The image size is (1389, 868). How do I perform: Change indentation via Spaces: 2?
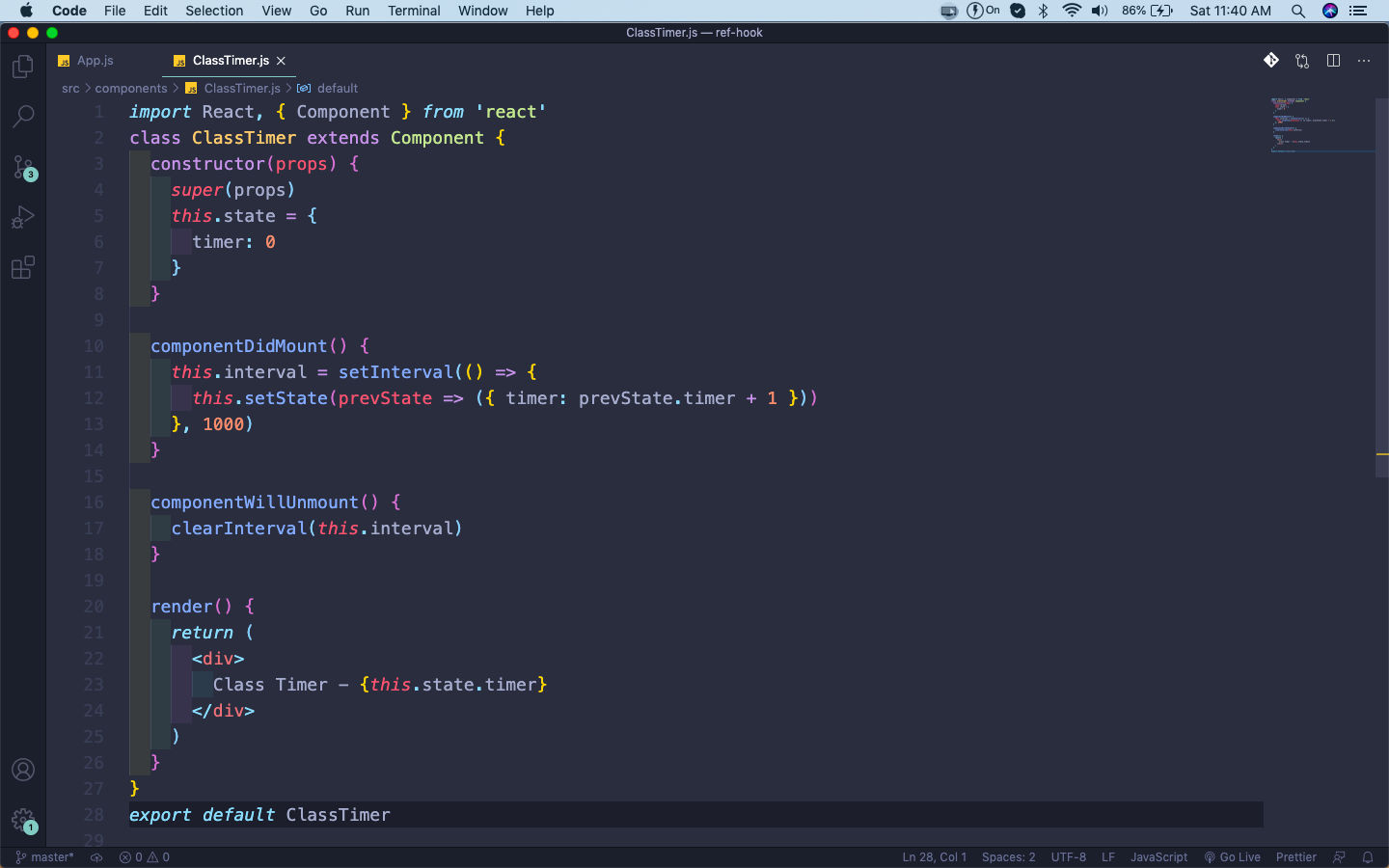point(1008,856)
